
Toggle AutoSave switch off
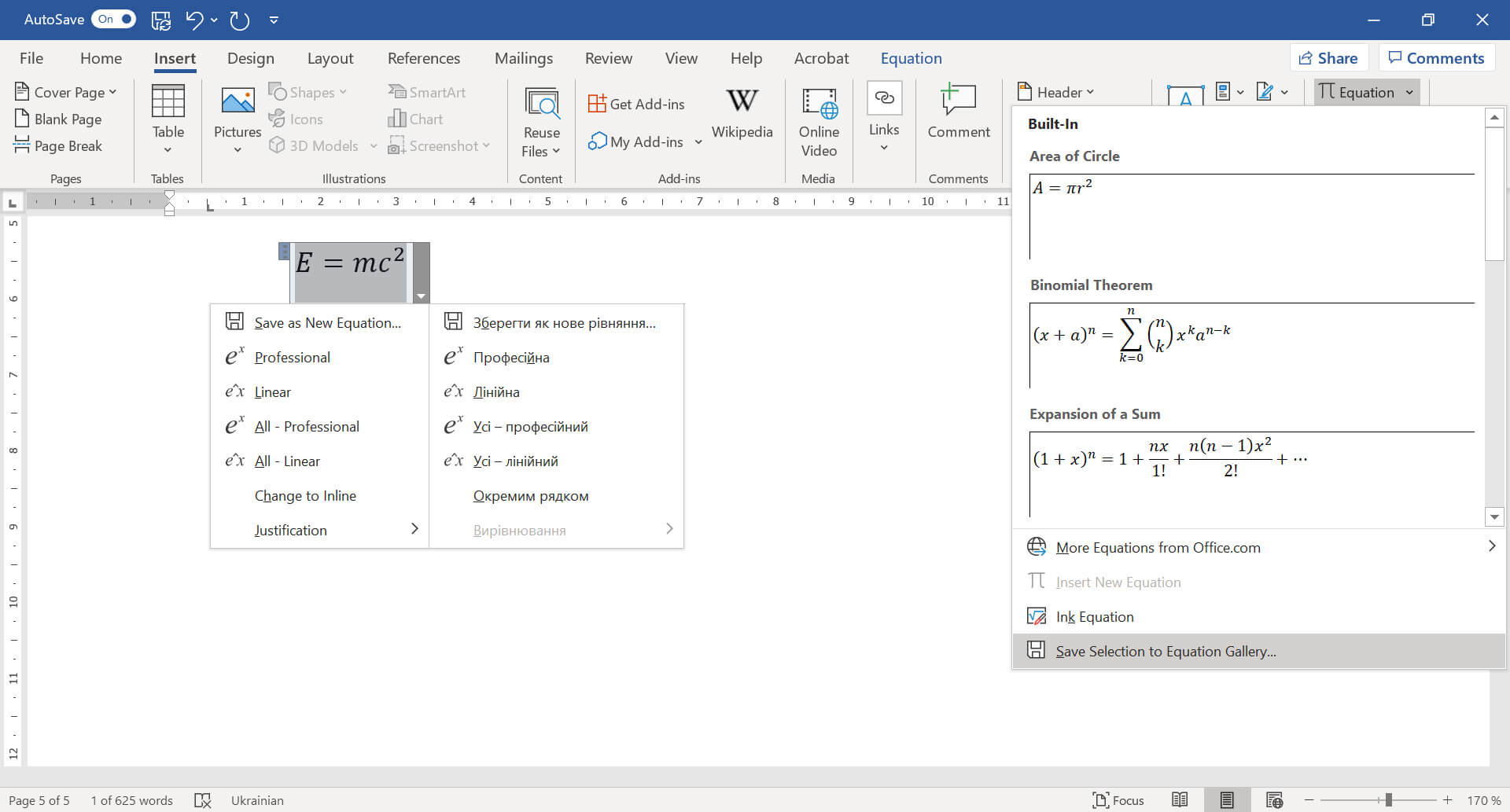click(115, 20)
